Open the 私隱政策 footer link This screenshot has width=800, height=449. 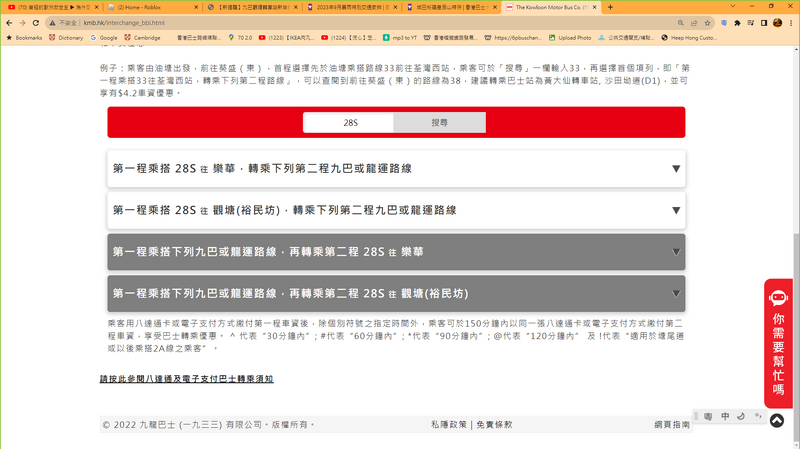448,425
